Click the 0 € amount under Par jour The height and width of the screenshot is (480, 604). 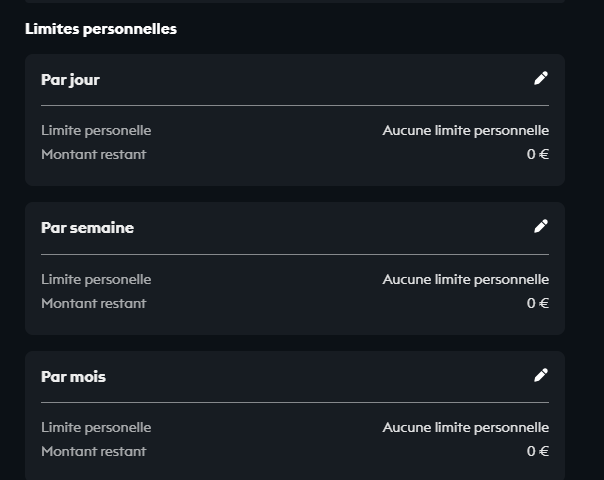coord(538,154)
